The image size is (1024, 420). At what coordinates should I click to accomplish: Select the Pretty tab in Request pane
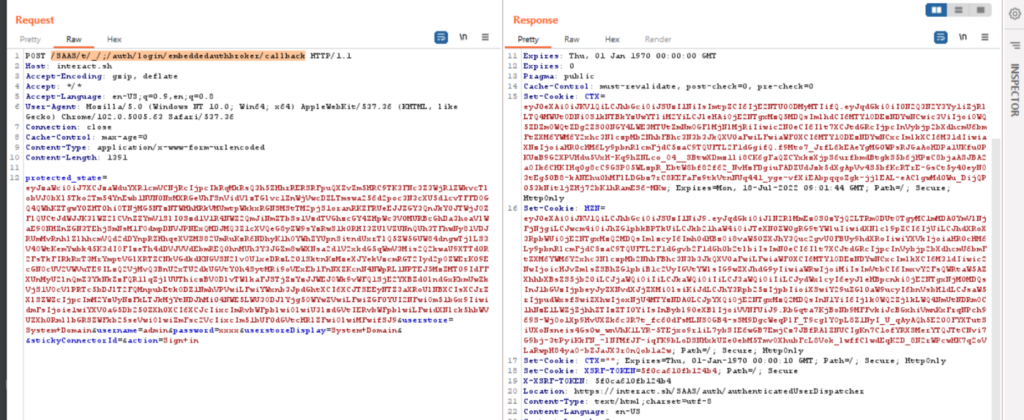30,39
